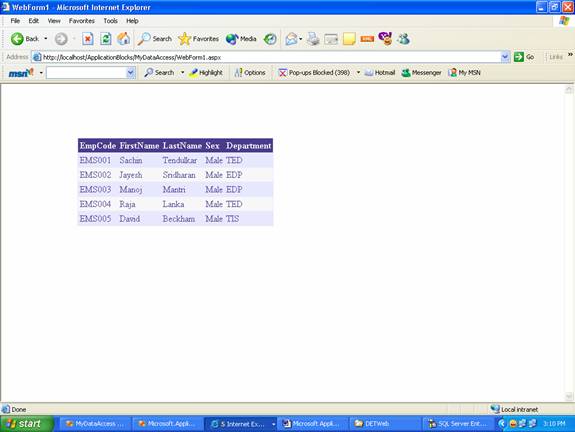
Task: Open the MSN Messenger buddy icon
Action: [x=403, y=39]
